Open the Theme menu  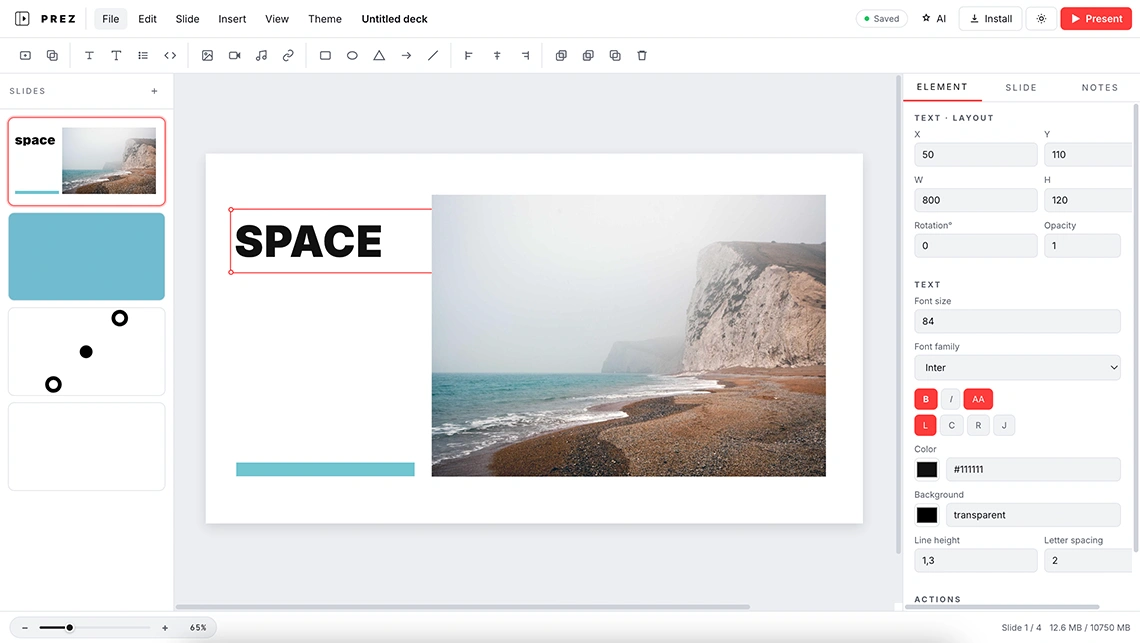pyautogui.click(x=325, y=19)
